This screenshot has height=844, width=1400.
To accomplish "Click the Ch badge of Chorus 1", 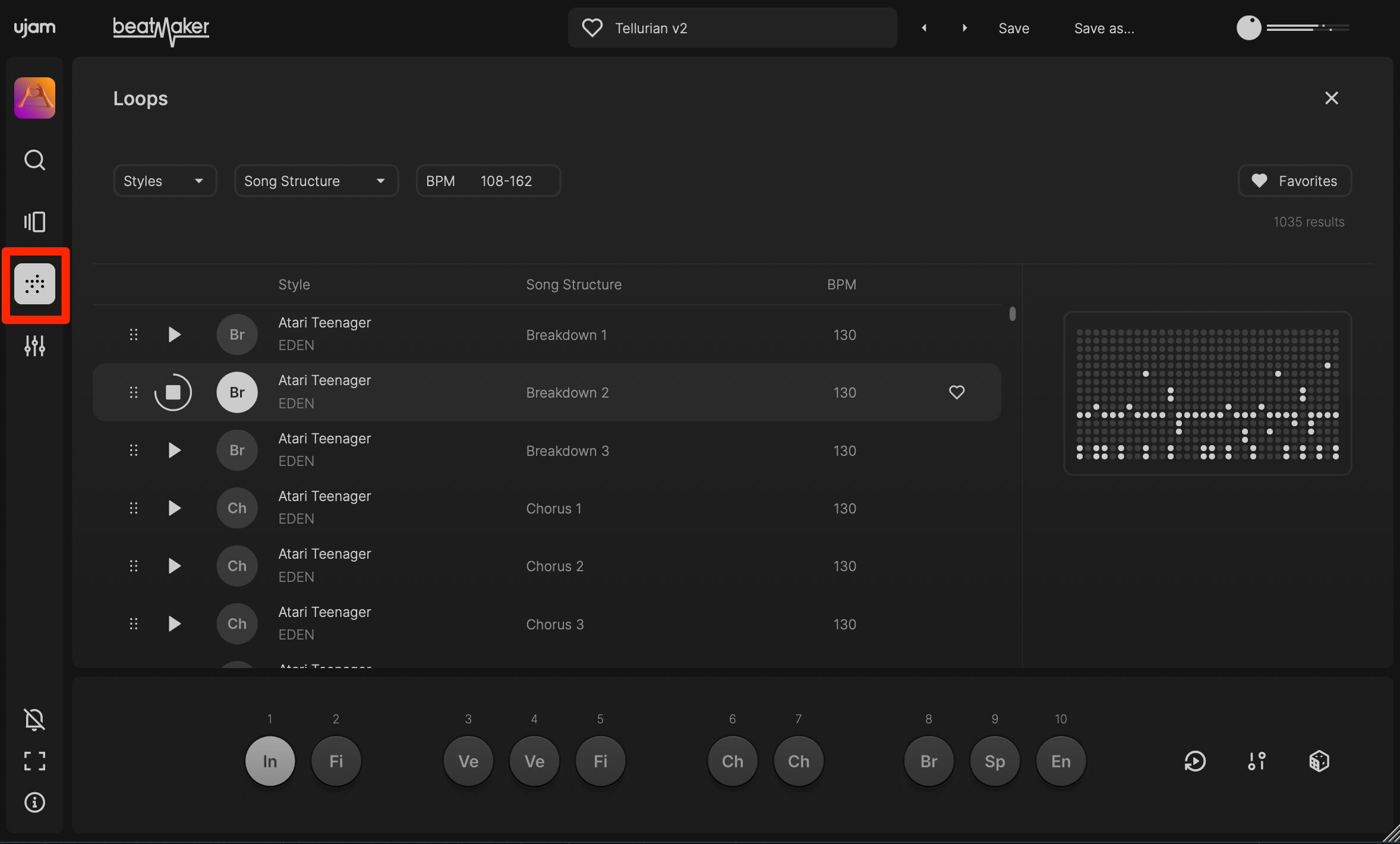I will [x=237, y=508].
